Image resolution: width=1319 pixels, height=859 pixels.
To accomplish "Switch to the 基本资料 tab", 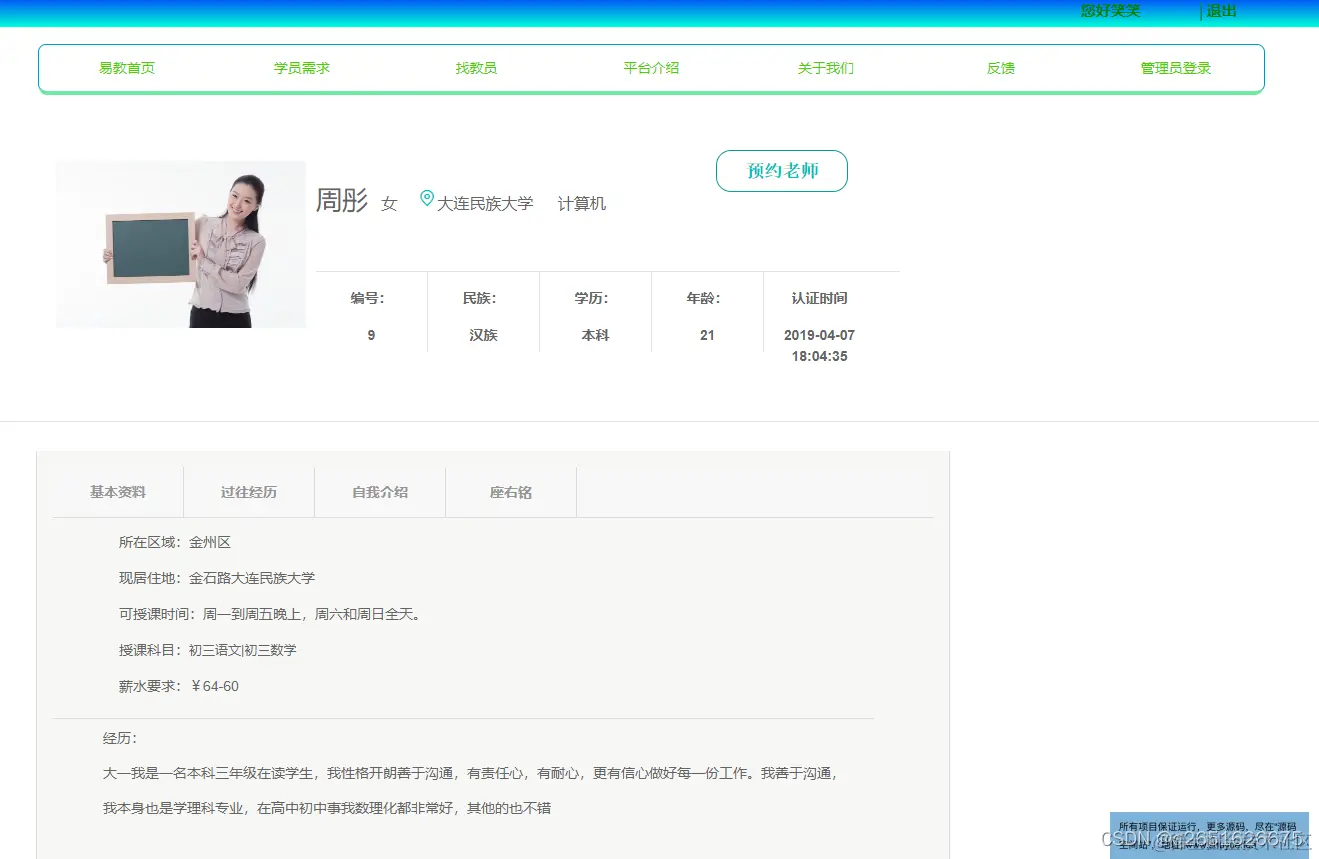I will (x=117, y=491).
